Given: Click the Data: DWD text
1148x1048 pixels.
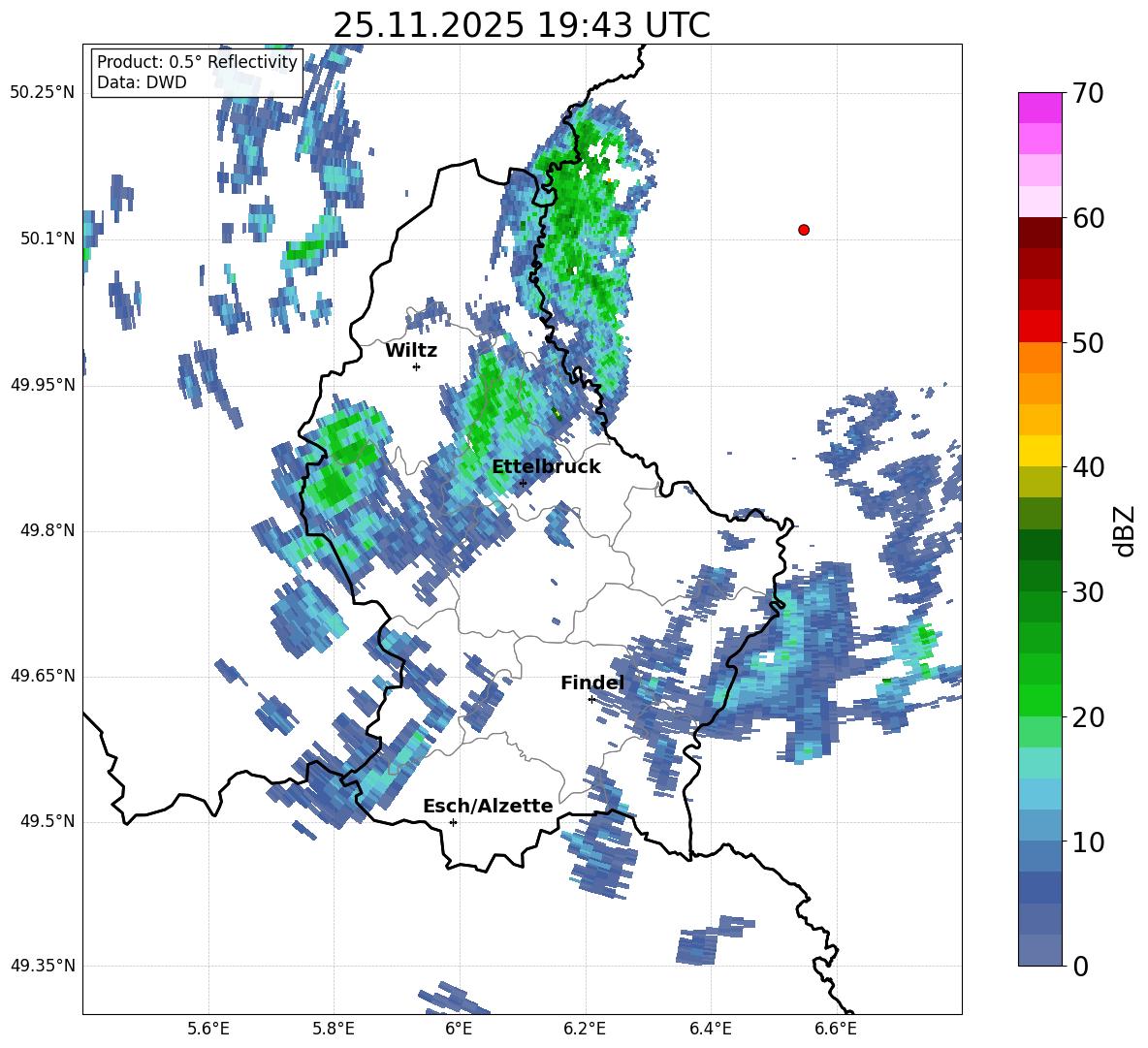Looking at the screenshot, I should click(x=142, y=82).
